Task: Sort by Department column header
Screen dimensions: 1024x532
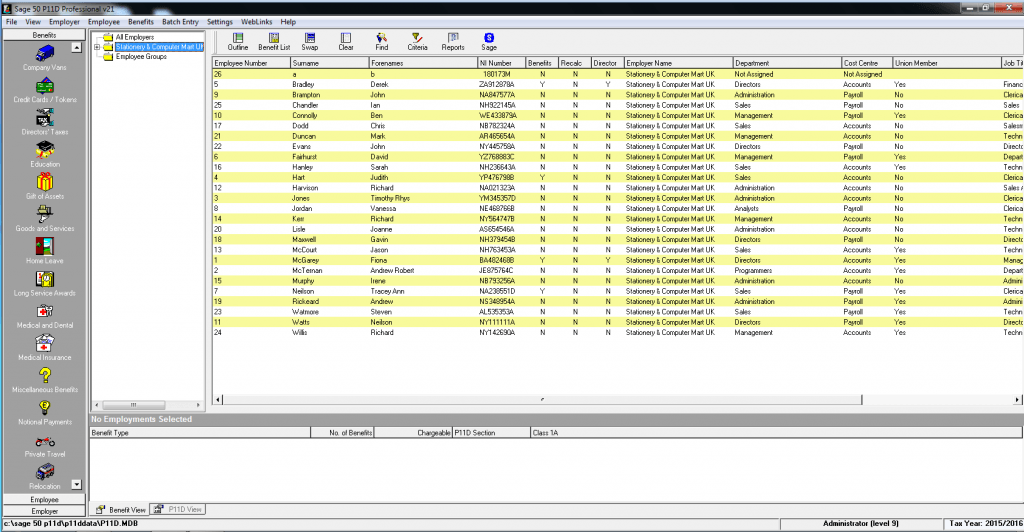Action: tap(787, 63)
